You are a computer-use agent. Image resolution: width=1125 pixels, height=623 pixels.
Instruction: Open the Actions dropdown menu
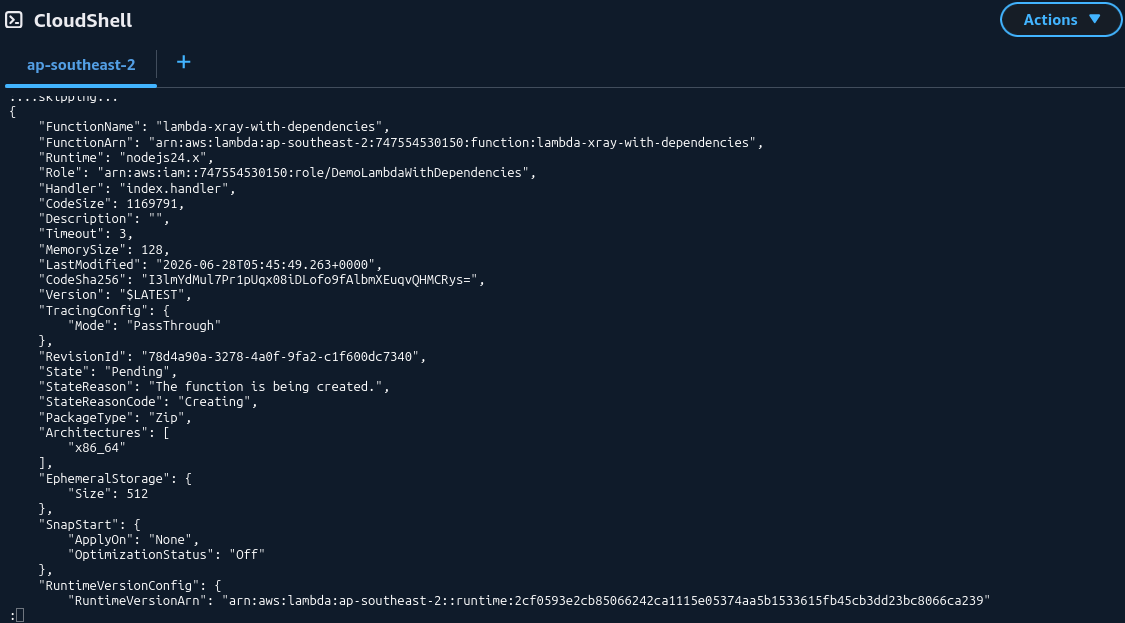coord(1060,19)
